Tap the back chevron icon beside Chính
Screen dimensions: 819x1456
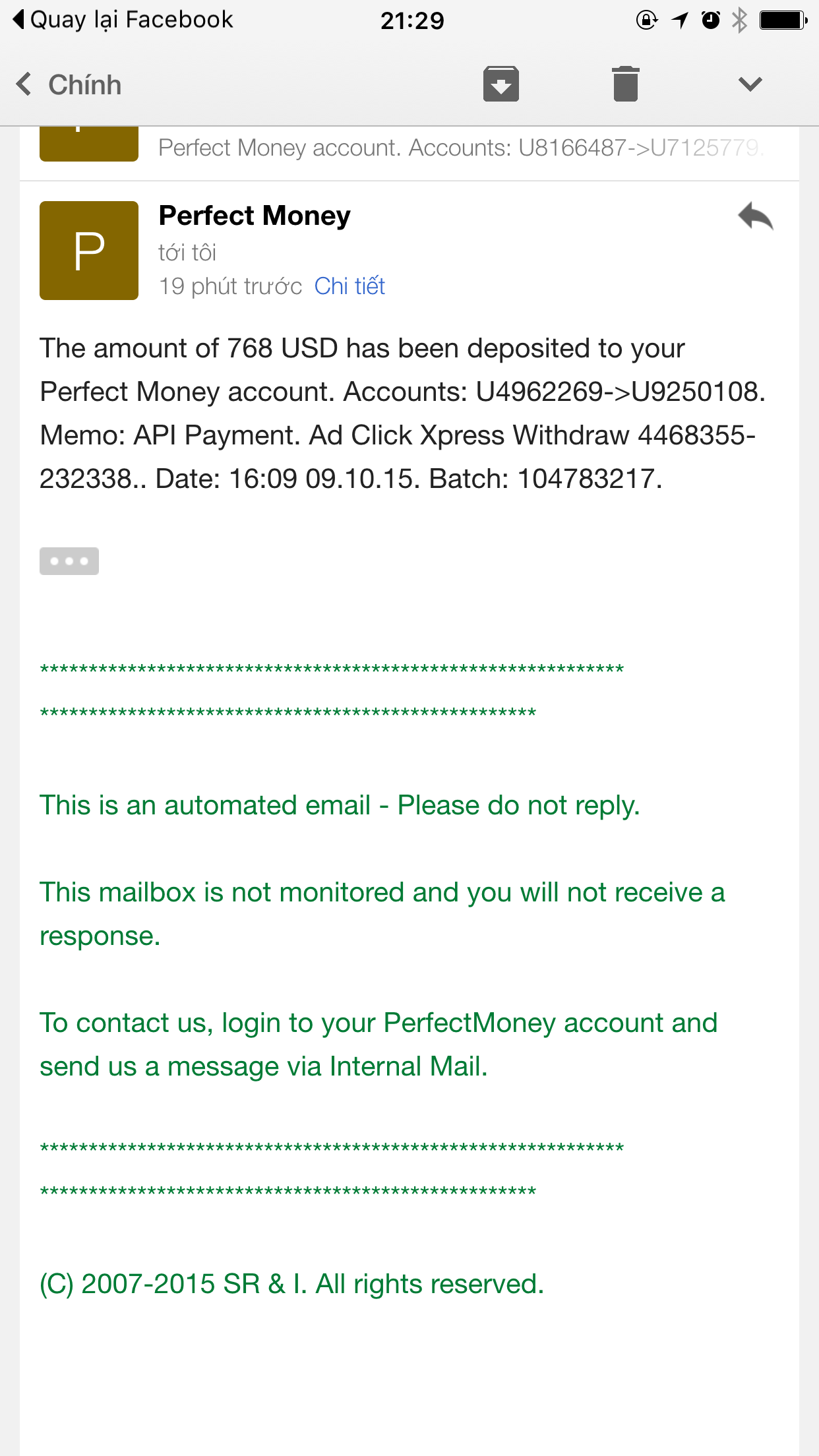click(x=24, y=84)
